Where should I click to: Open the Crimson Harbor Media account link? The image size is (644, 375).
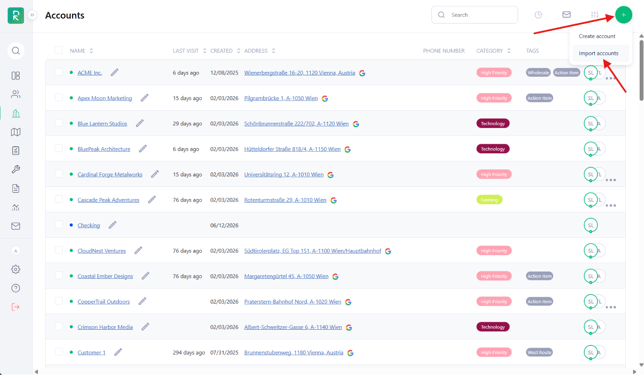point(105,327)
